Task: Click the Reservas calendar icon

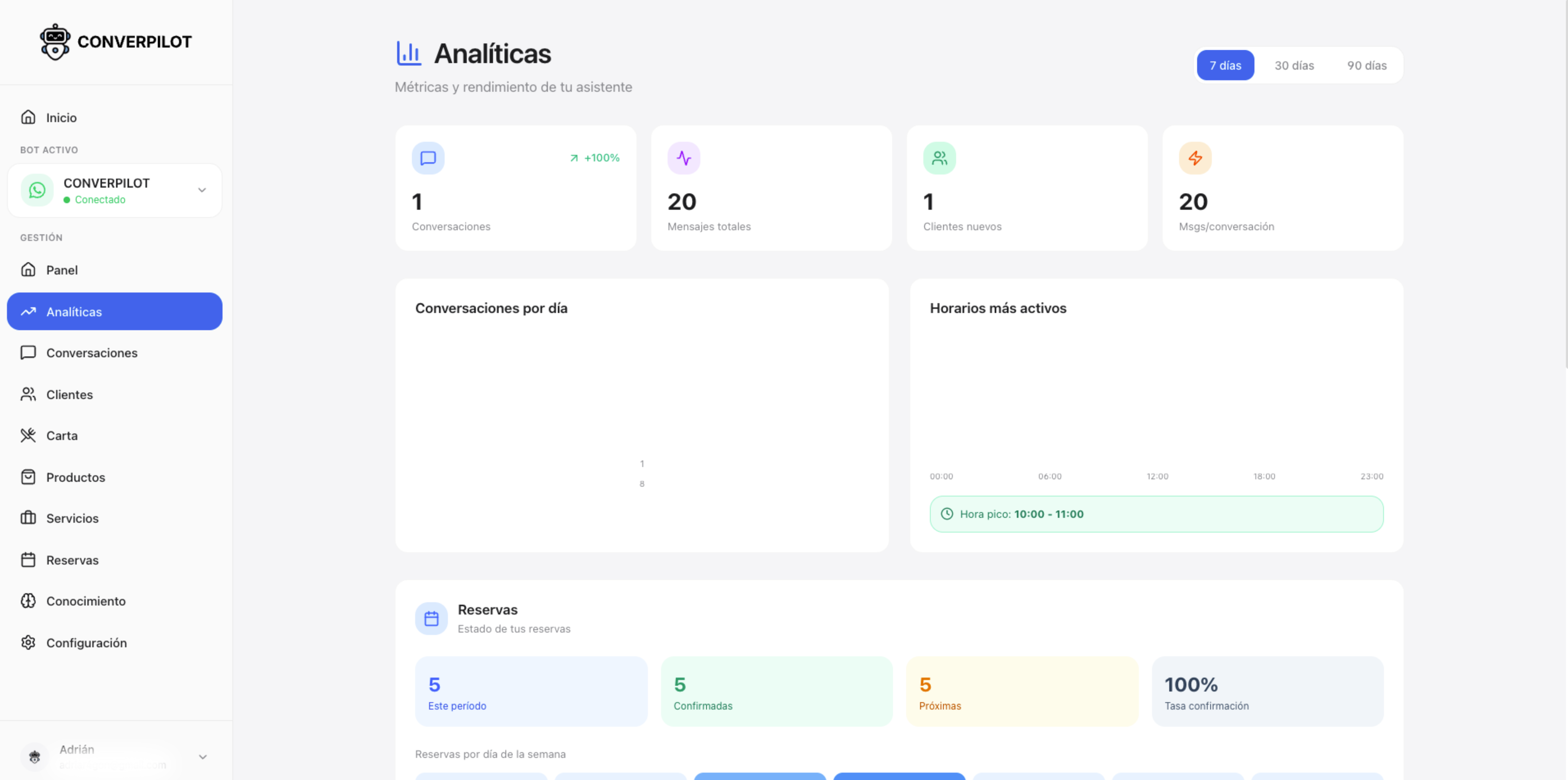Action: pos(29,560)
